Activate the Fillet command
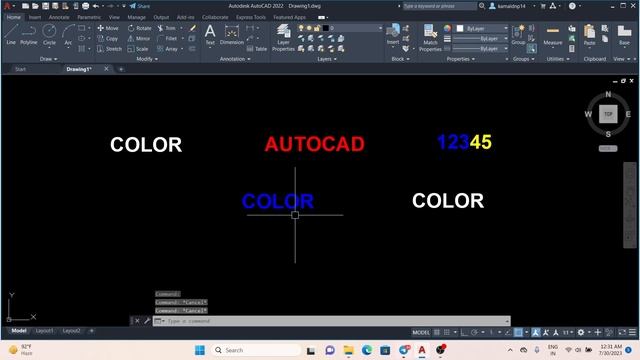640x360 pixels. point(167,38)
